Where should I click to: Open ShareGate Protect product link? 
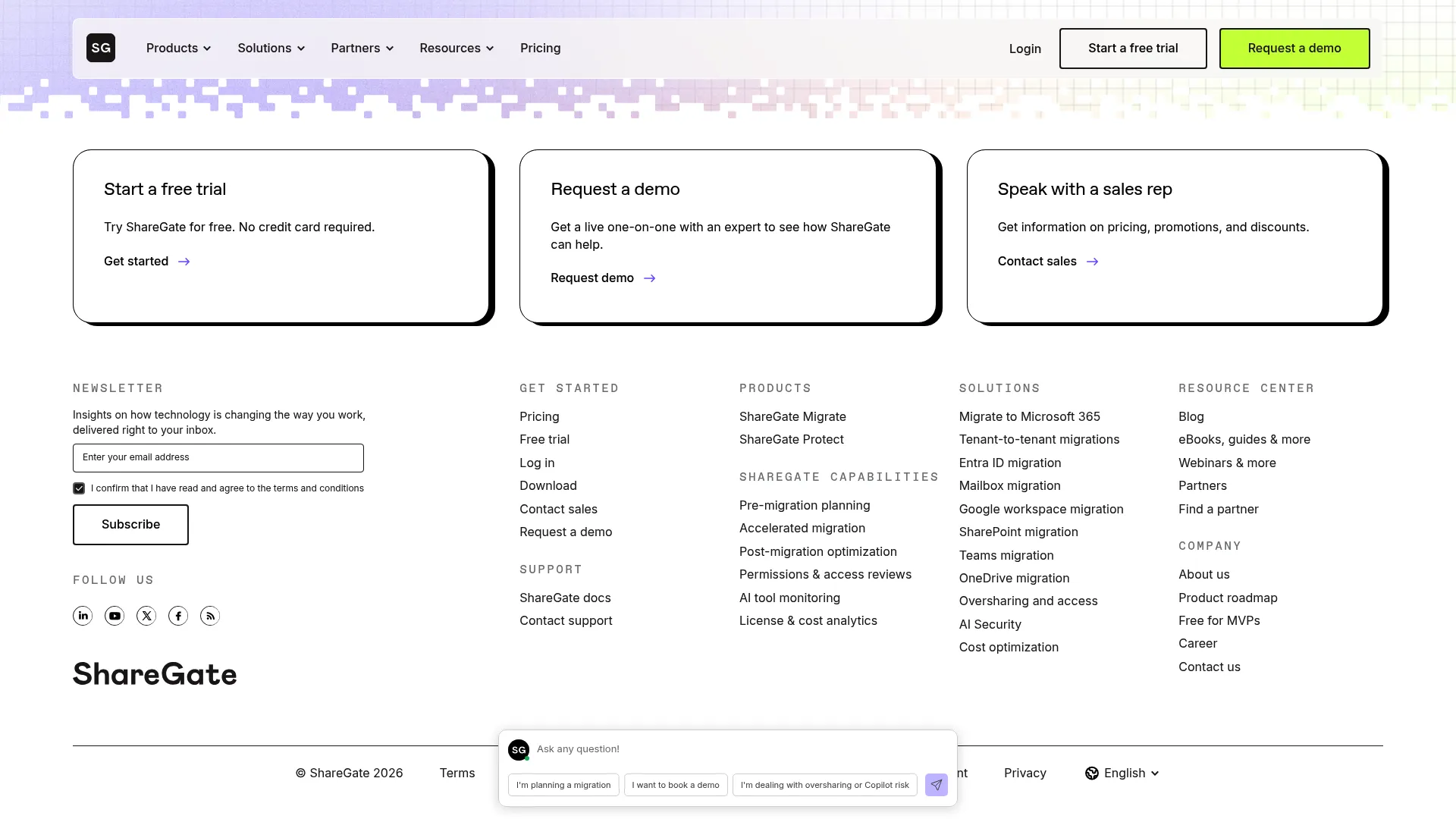(792, 440)
